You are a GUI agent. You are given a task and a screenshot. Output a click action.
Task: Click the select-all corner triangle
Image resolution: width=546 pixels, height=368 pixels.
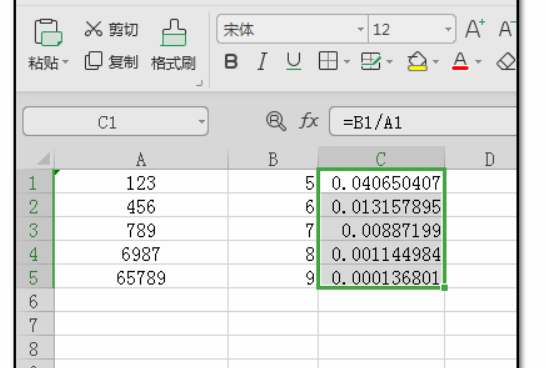(x=44, y=158)
